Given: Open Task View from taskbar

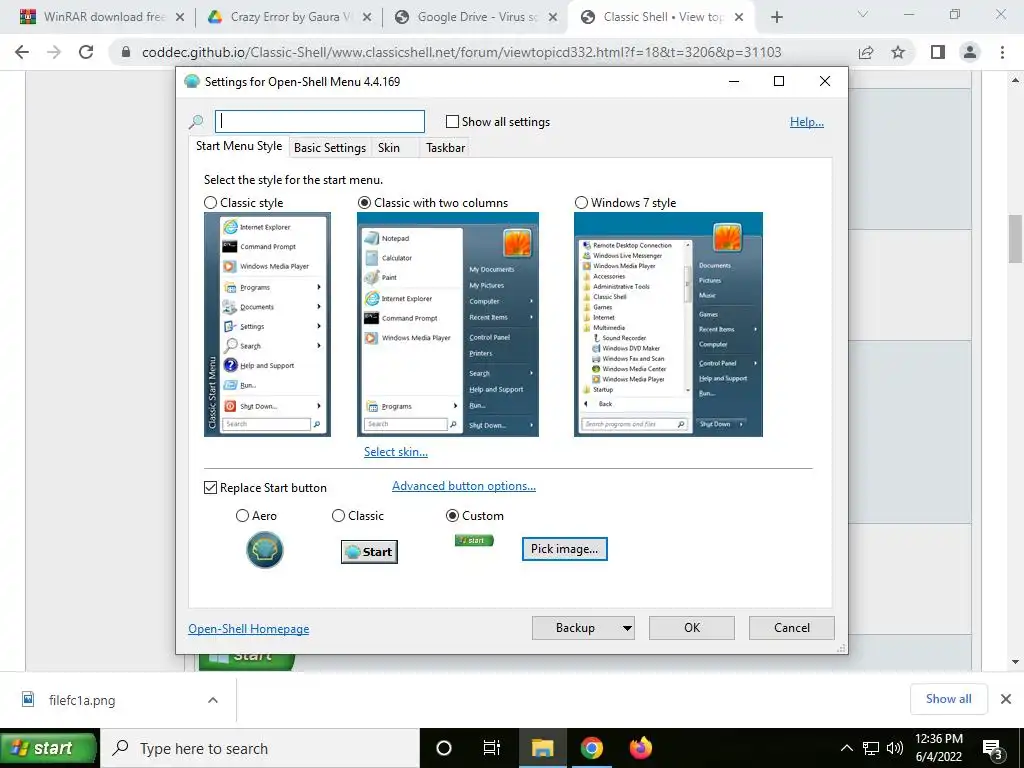Looking at the screenshot, I should click(492, 748).
